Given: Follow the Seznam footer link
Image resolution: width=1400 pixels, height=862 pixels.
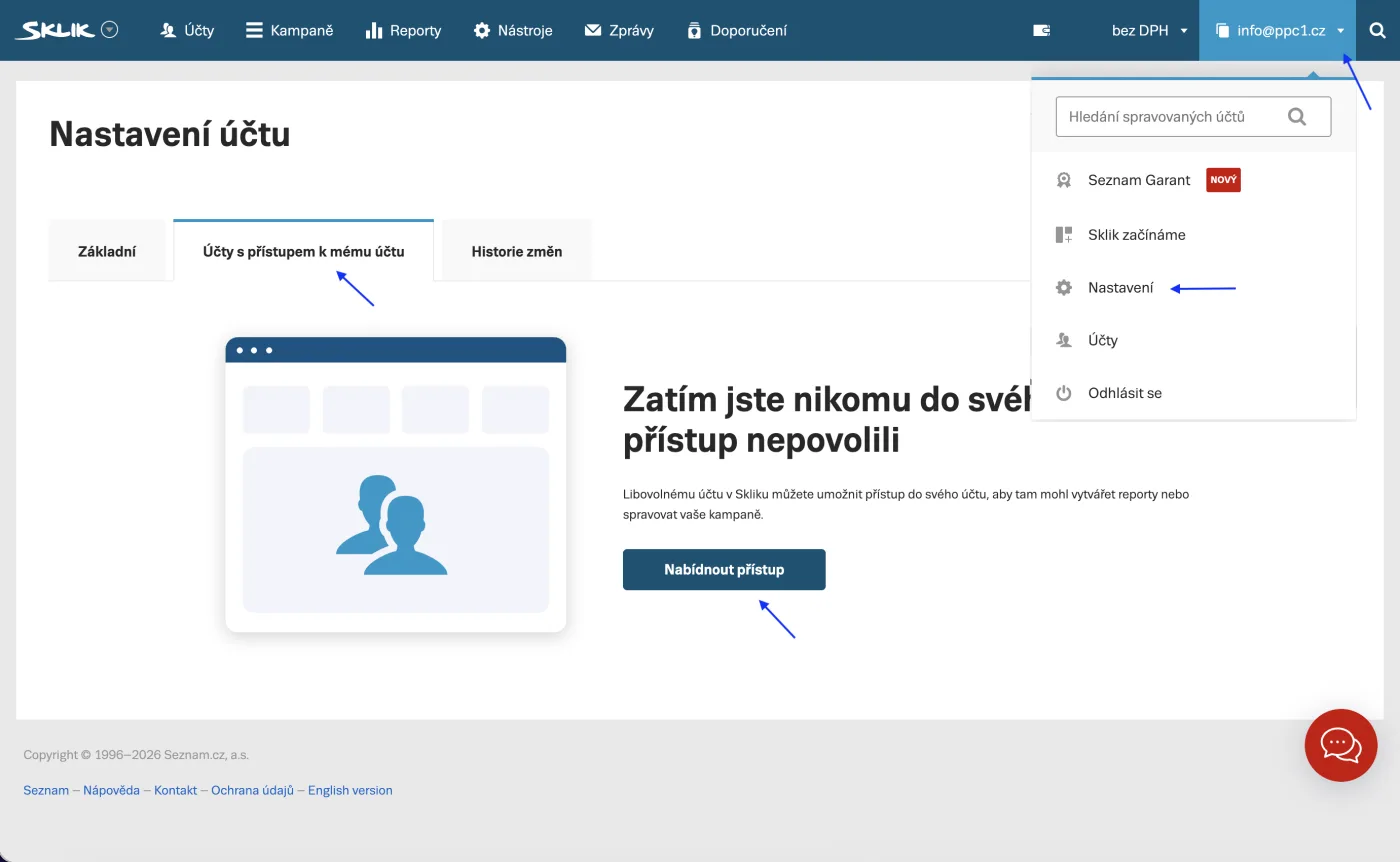Looking at the screenshot, I should coord(46,790).
